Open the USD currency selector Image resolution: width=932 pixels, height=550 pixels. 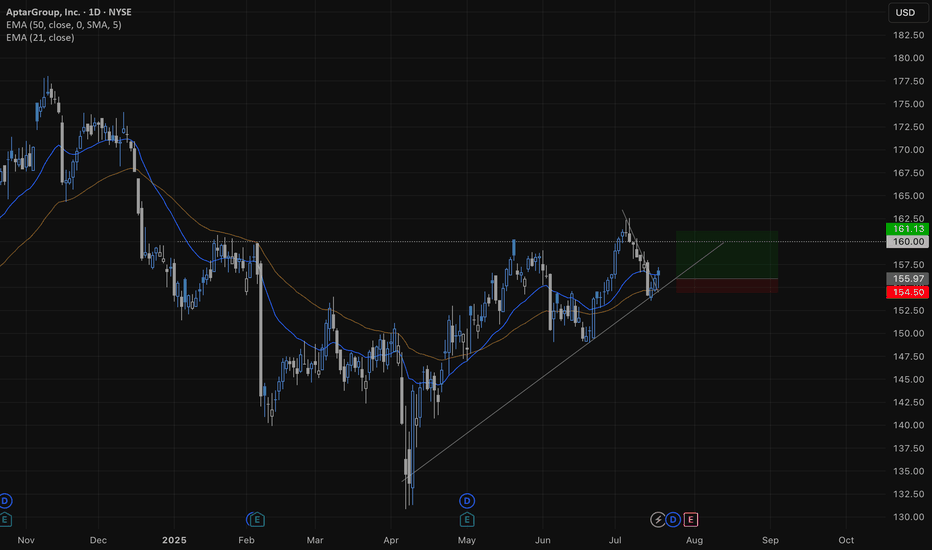pyautogui.click(x=908, y=12)
